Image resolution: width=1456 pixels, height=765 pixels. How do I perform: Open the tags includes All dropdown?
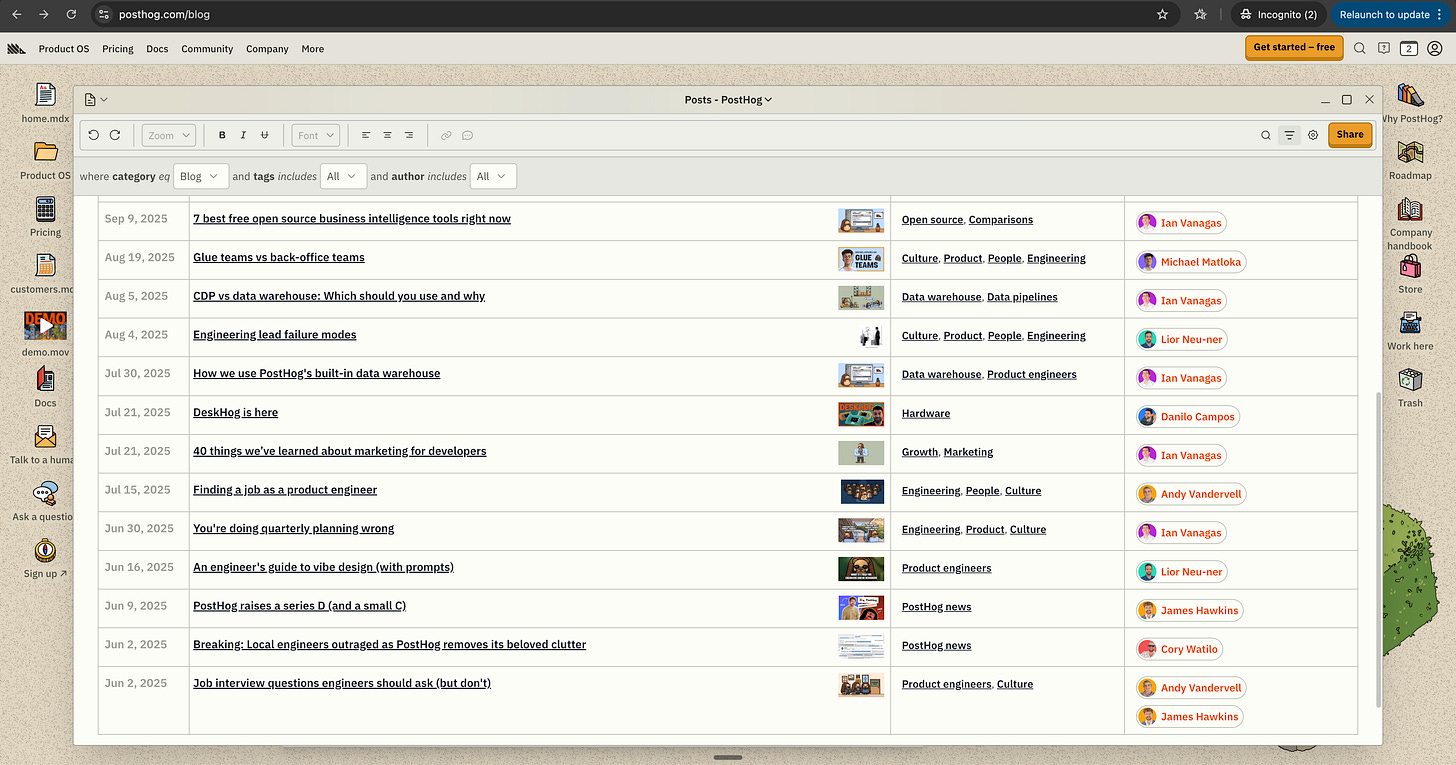[x=343, y=176]
